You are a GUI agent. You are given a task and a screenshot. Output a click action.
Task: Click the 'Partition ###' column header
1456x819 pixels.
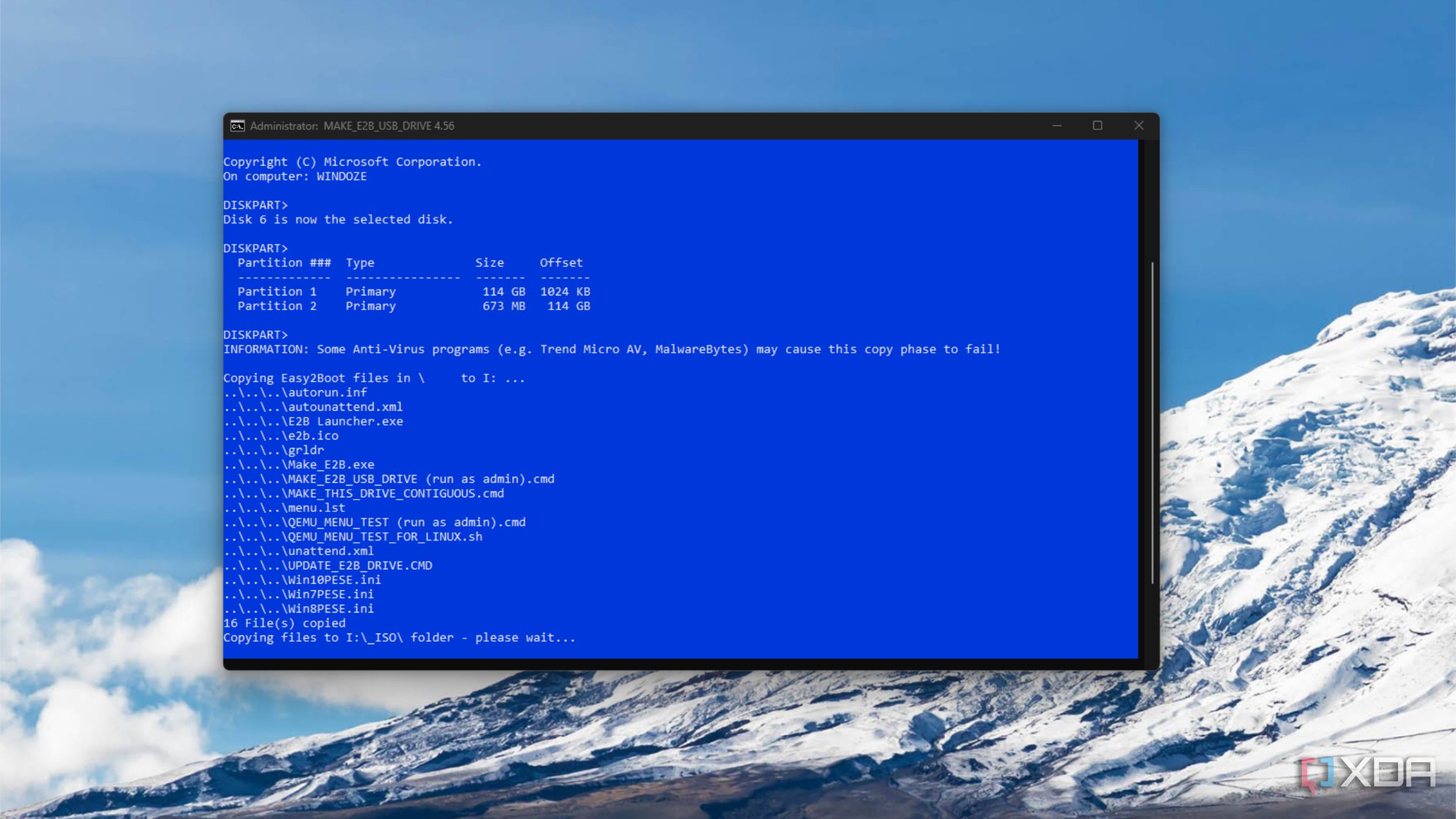pyautogui.click(x=284, y=263)
